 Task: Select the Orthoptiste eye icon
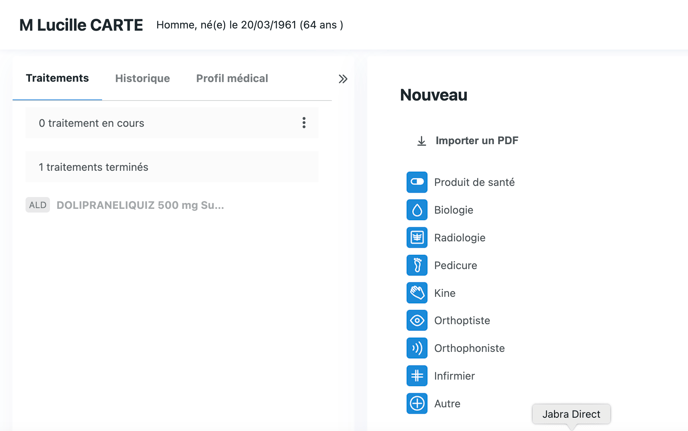tap(417, 321)
